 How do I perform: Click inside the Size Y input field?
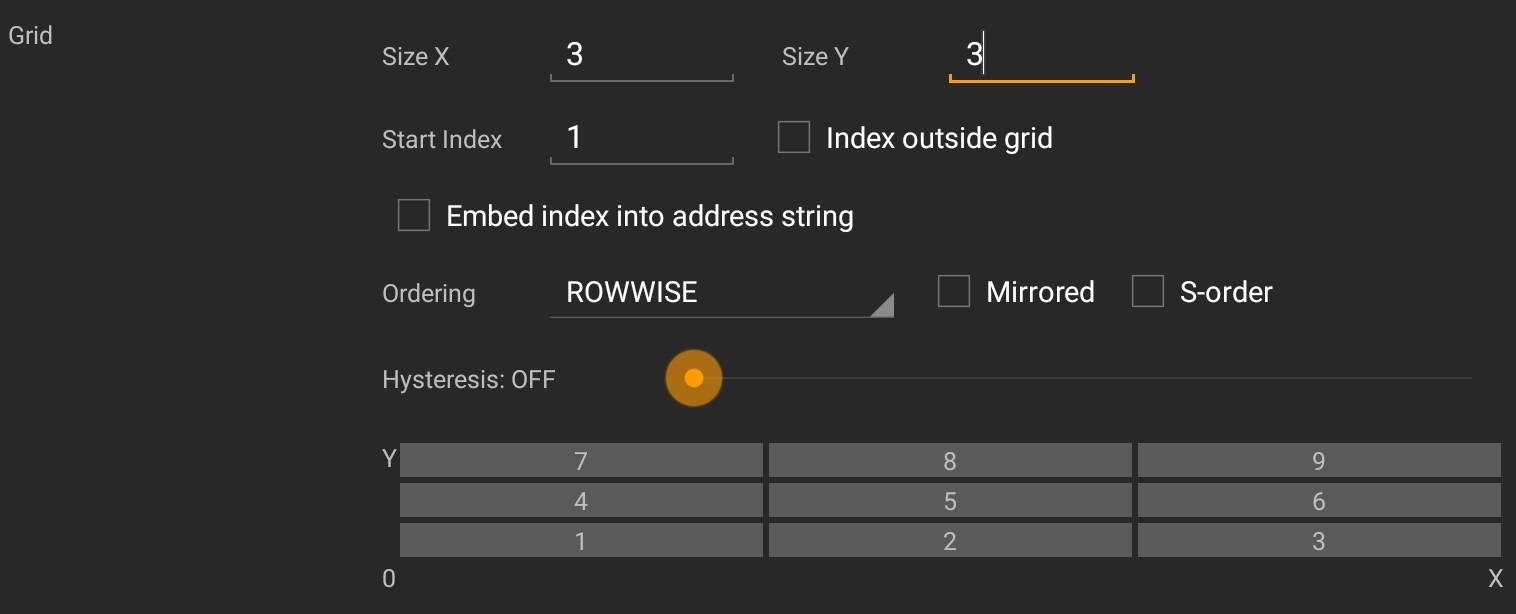(1040, 57)
